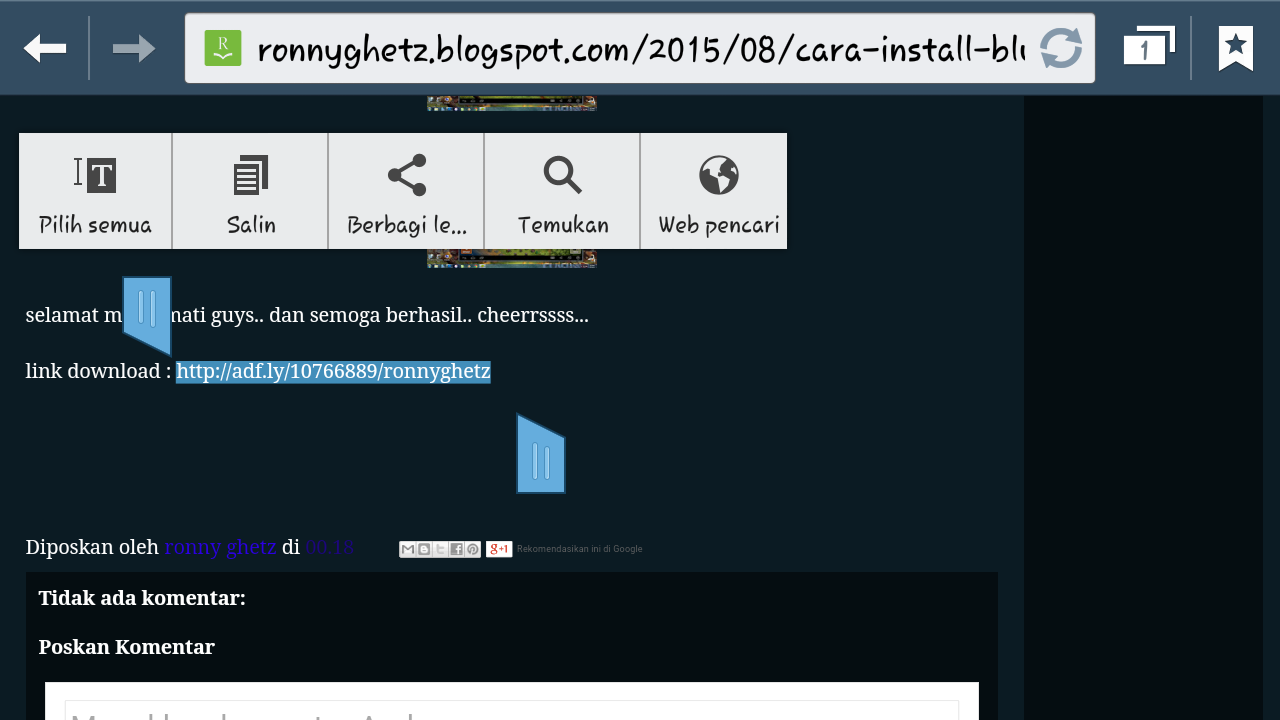Reload the current page
Screen dimensions: 1280x720
[x=1062, y=46]
